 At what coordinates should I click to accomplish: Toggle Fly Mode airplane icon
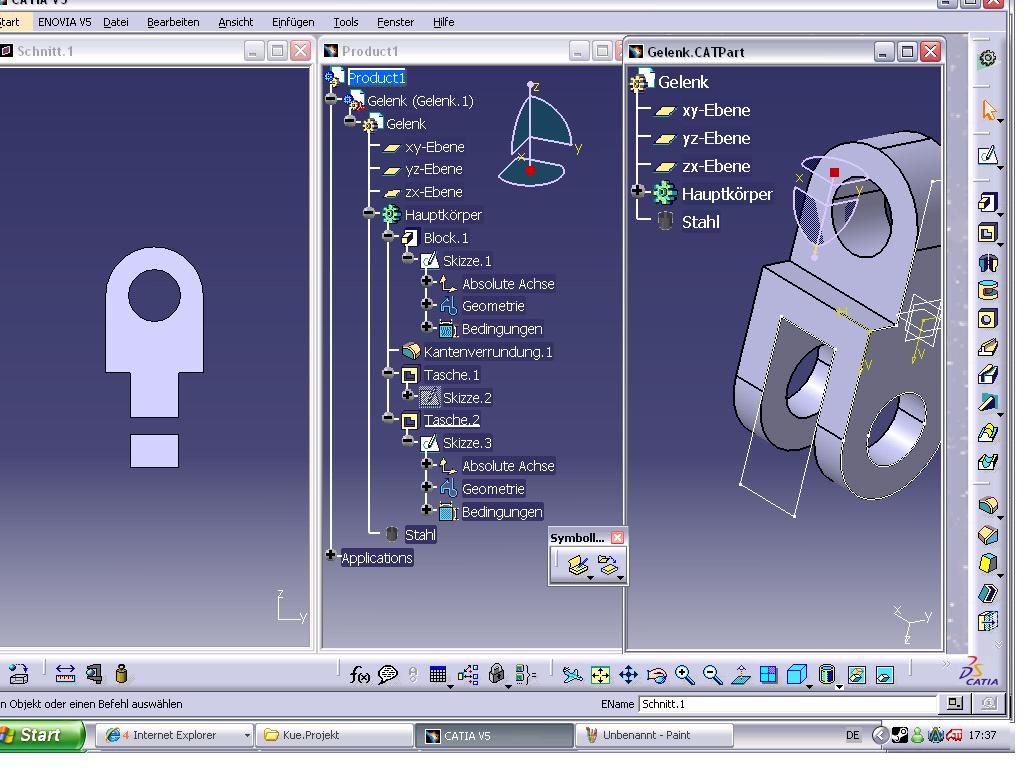[572, 675]
